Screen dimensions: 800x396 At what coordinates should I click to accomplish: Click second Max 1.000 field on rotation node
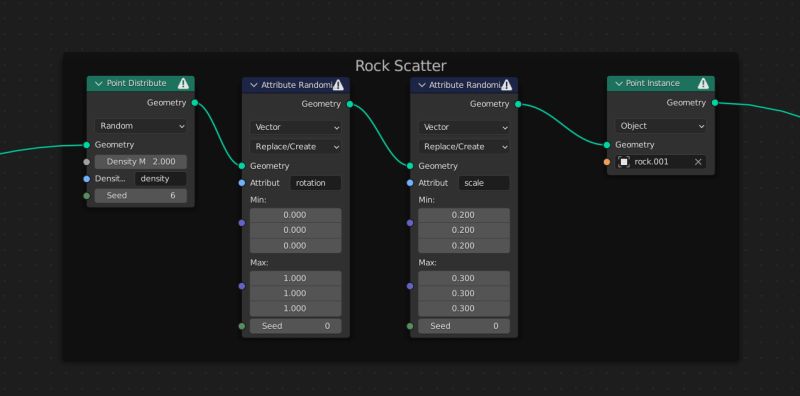tap(295, 293)
